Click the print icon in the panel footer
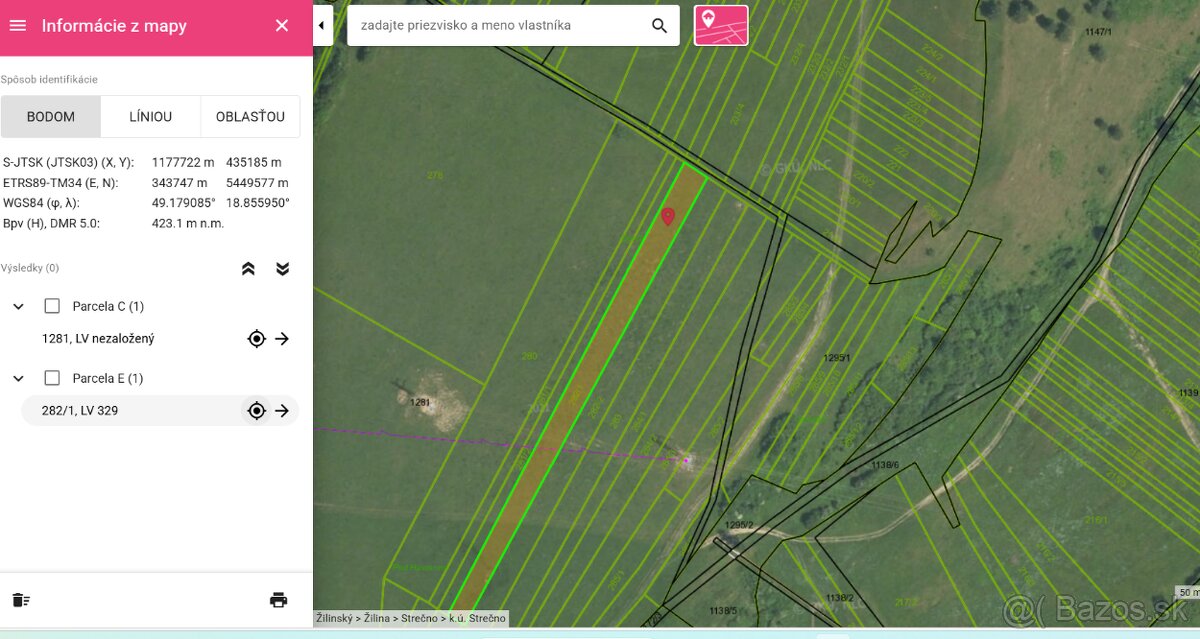Image resolution: width=1200 pixels, height=639 pixels. [278, 600]
